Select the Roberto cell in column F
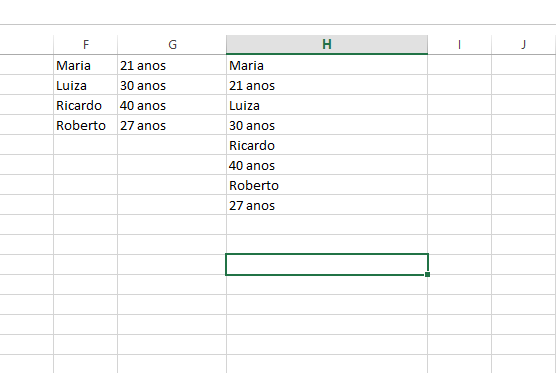556x373 pixels. (85, 125)
